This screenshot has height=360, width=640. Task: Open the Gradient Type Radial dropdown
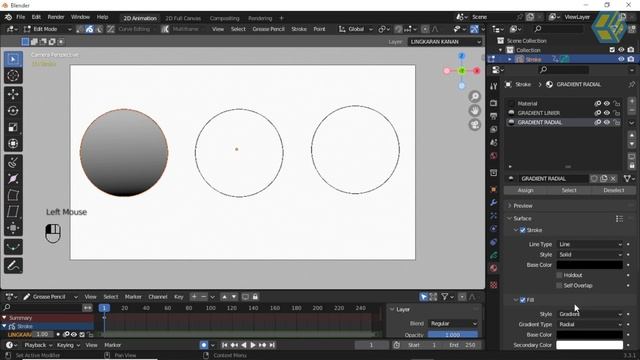tap(590, 324)
